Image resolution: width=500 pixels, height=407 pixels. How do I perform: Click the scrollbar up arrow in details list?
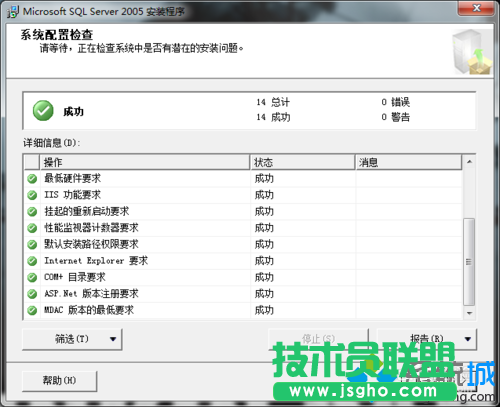(469, 162)
